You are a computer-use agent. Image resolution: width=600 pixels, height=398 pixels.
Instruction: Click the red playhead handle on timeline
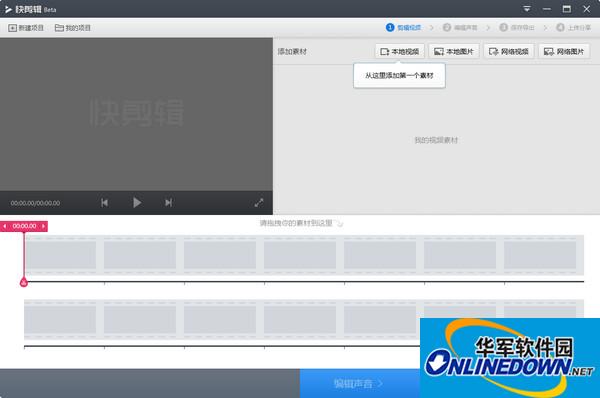point(24,283)
